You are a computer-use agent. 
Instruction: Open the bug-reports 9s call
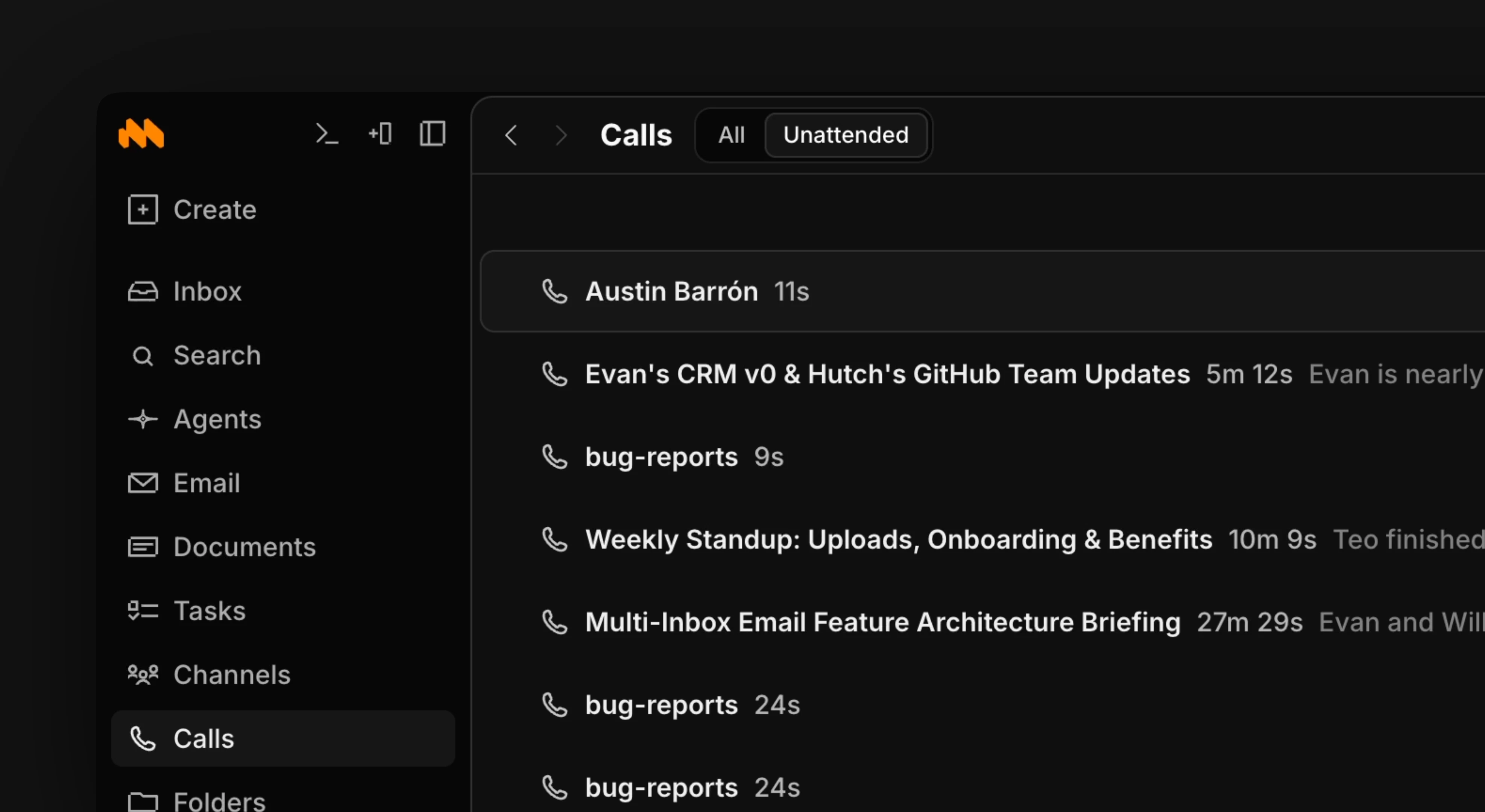click(982, 456)
